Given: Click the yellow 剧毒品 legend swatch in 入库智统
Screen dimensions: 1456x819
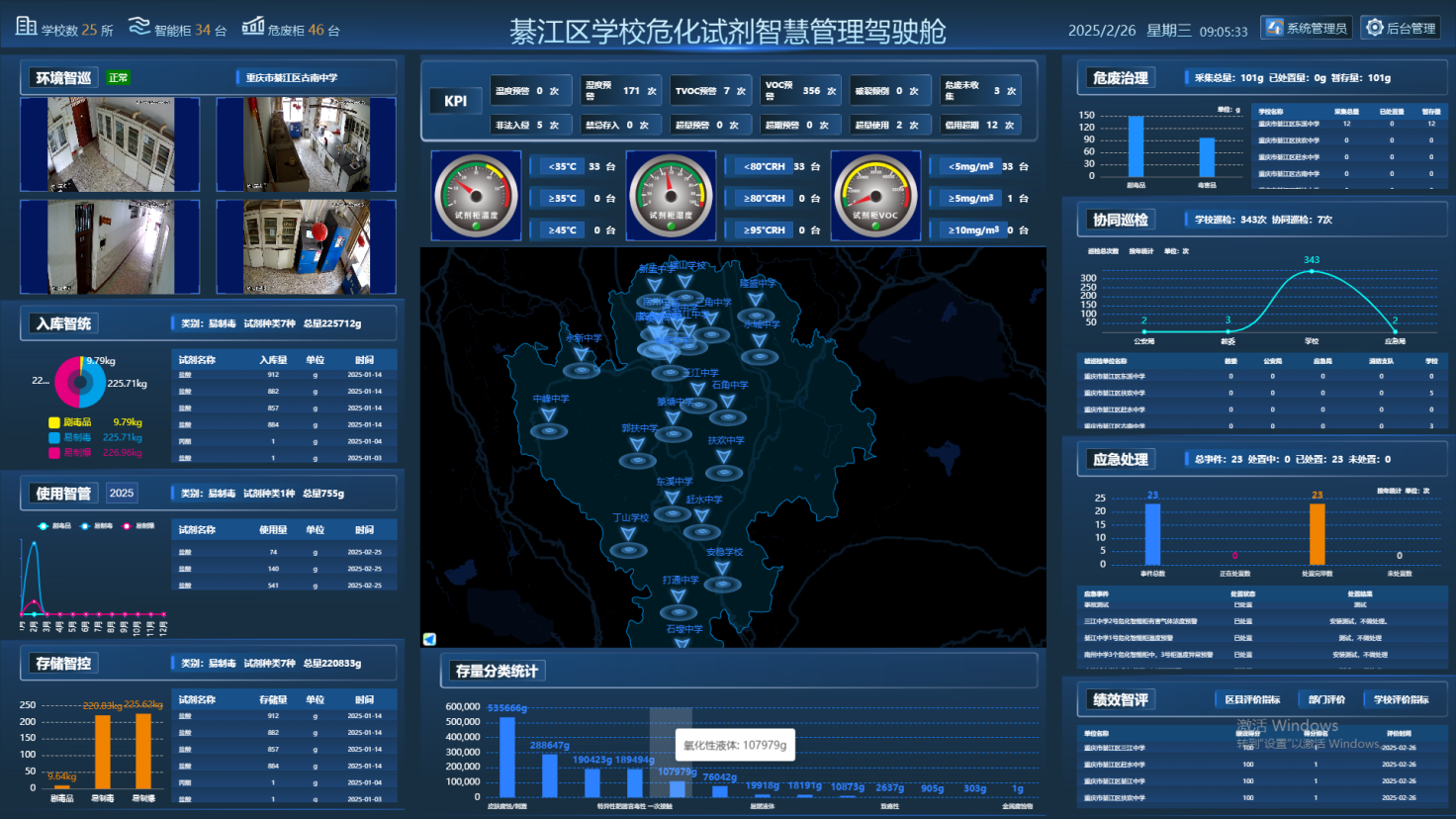Looking at the screenshot, I should [54, 422].
